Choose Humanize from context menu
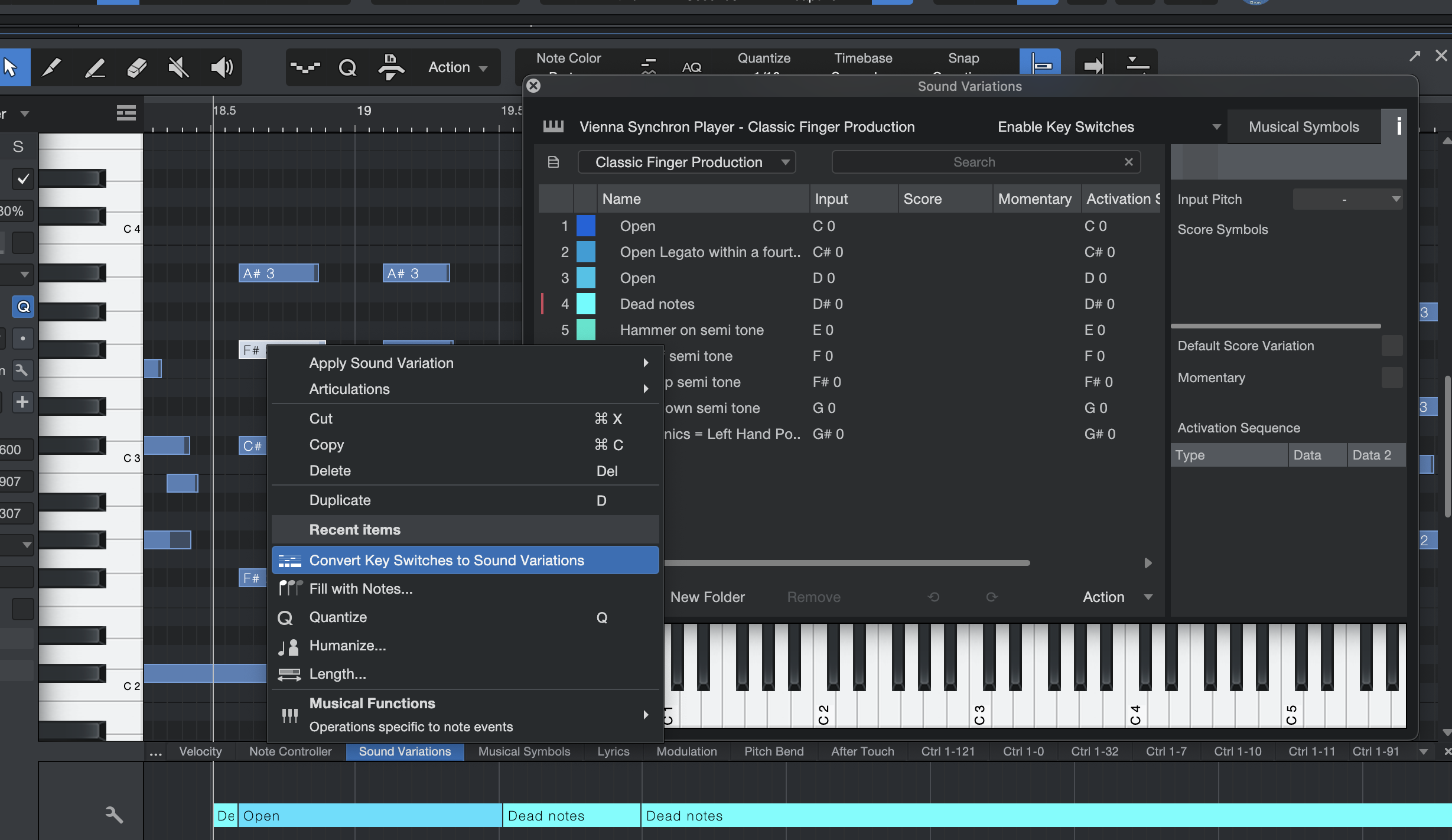Viewport: 1452px width, 840px height. click(x=465, y=646)
